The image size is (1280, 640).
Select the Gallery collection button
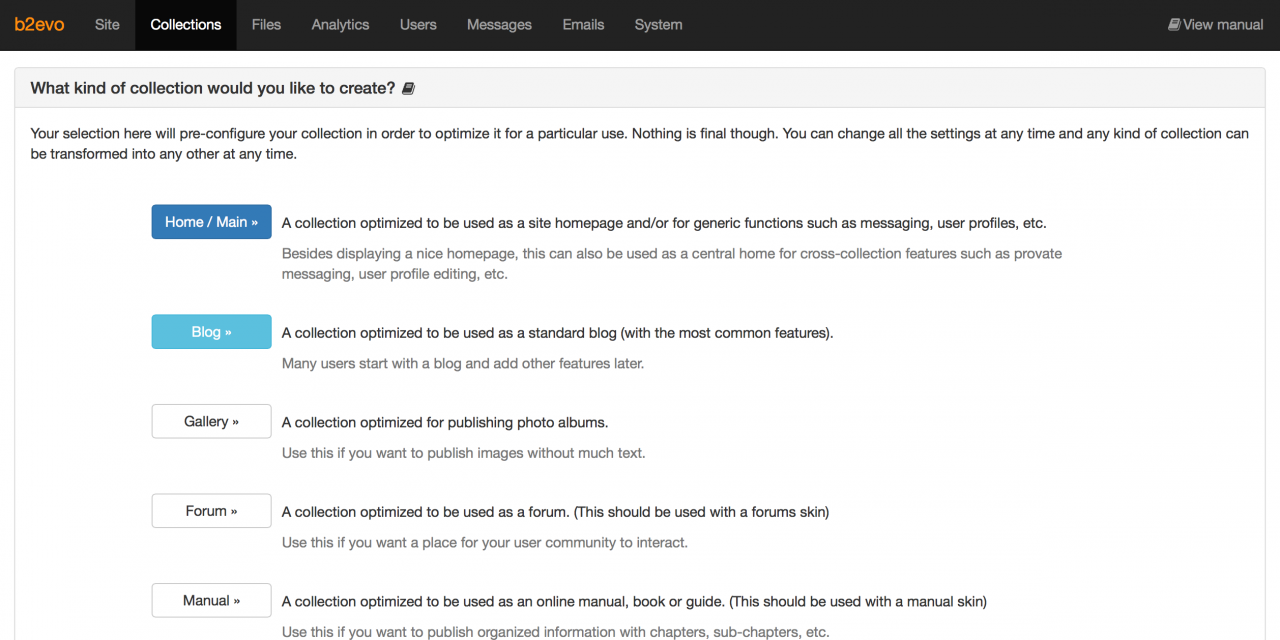pos(211,421)
